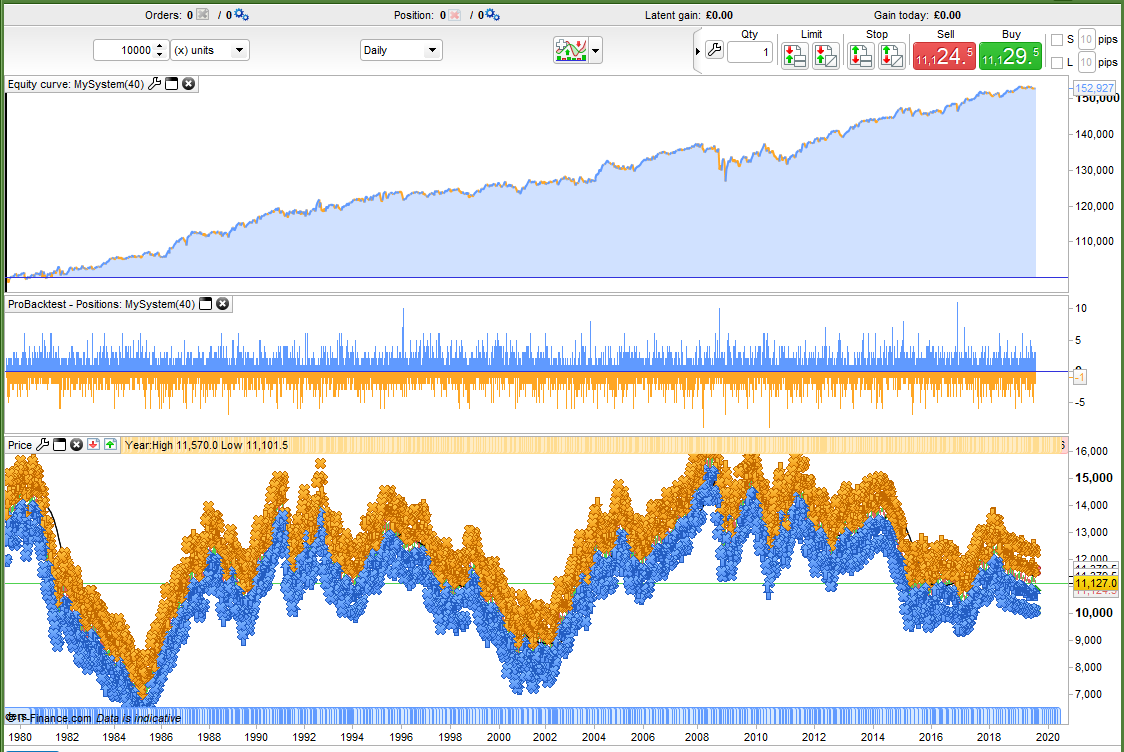This screenshot has width=1124, height=752.
Task: Close the Equity curve panel
Action: point(189,84)
